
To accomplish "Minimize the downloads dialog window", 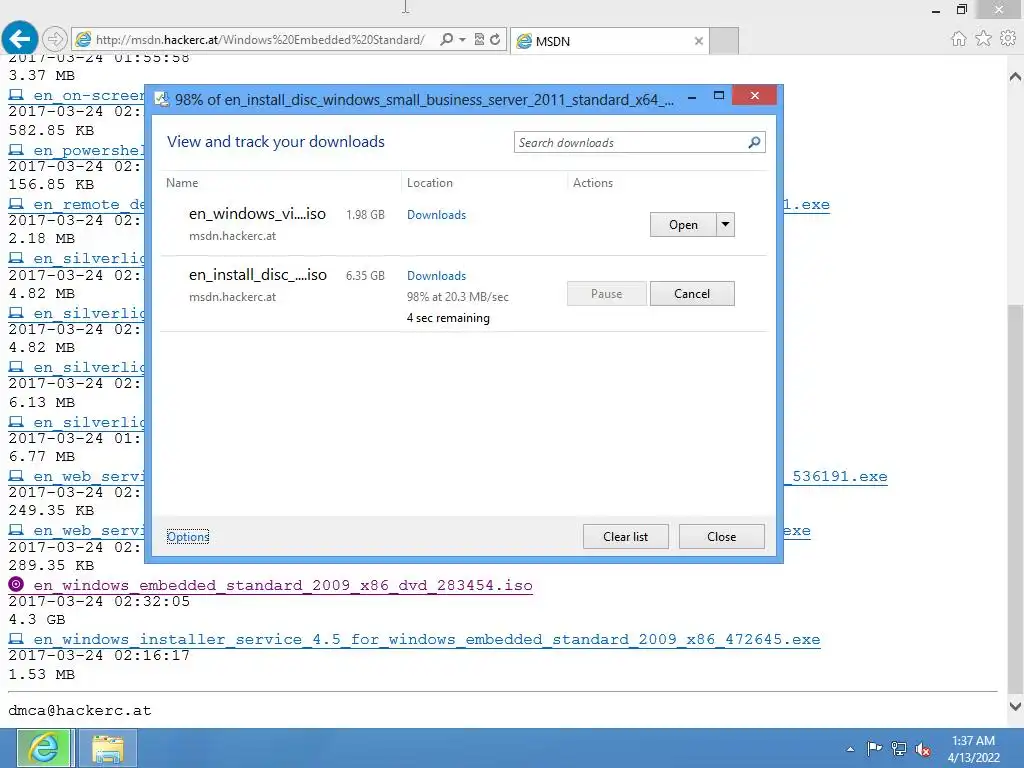I will pyautogui.click(x=692, y=97).
